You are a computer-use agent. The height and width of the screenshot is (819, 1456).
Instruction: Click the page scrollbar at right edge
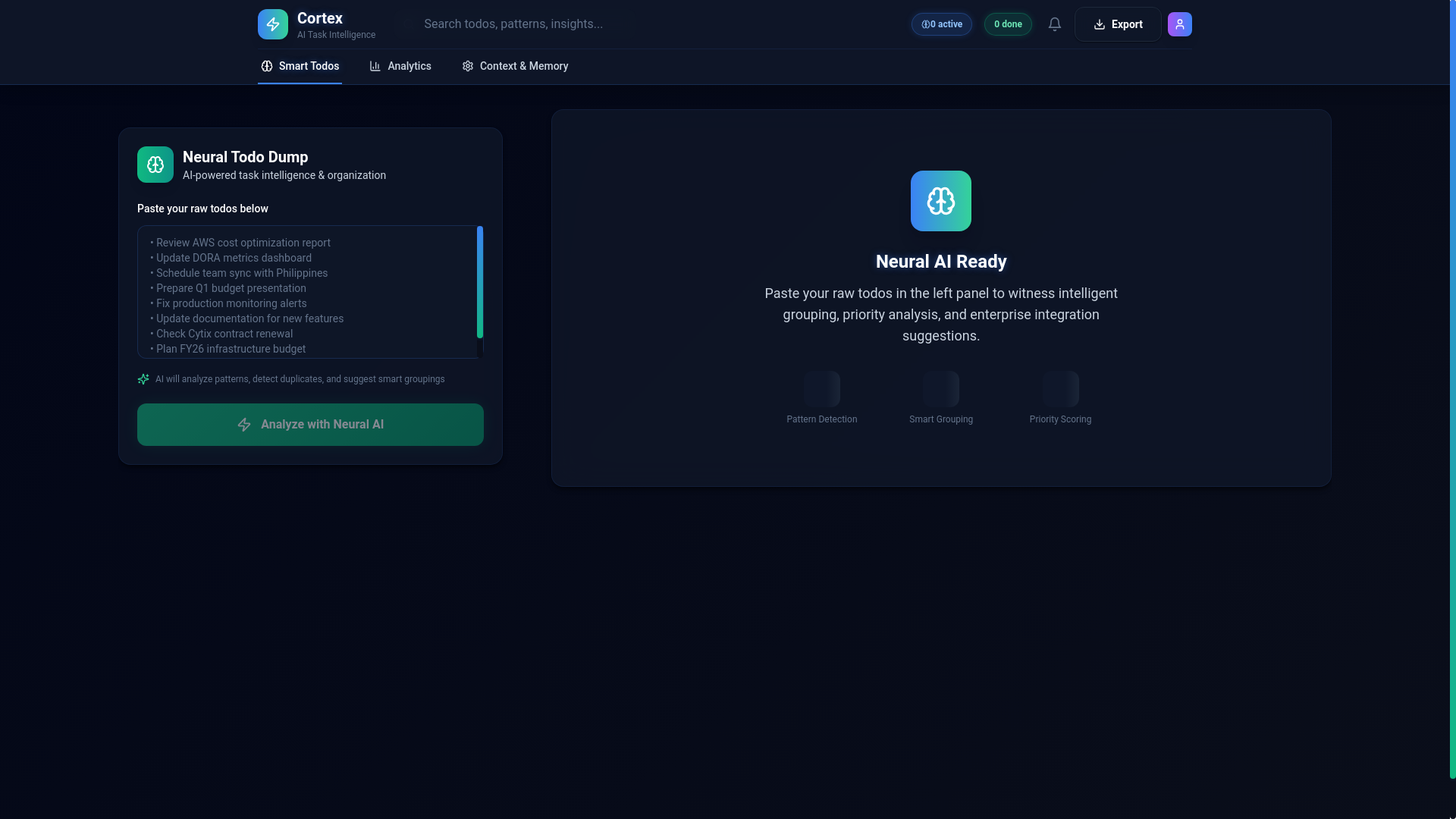1452,389
